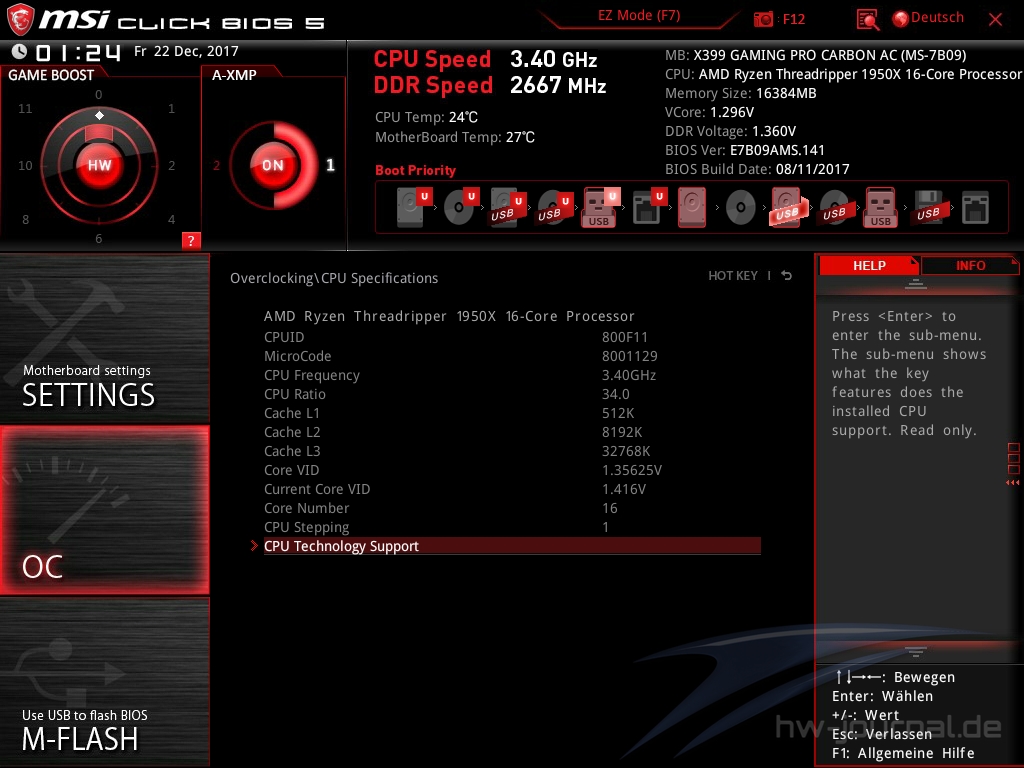Expand the CPU Technology Support sub-menu

pos(512,546)
